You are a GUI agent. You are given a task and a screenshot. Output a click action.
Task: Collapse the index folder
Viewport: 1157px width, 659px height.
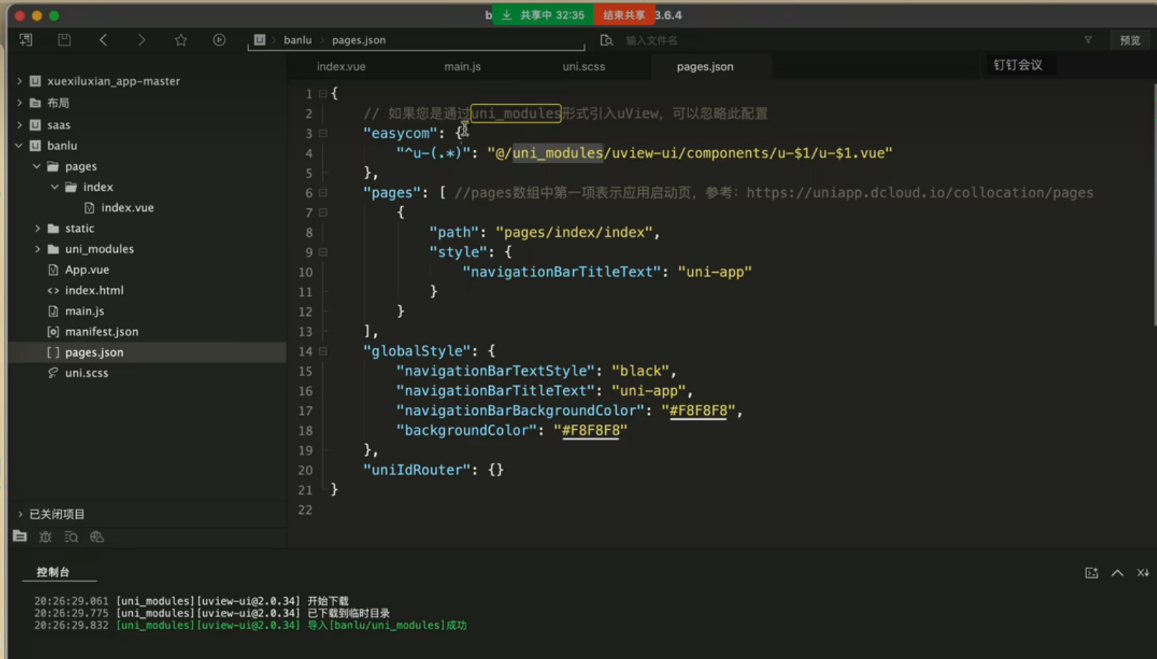coord(55,187)
